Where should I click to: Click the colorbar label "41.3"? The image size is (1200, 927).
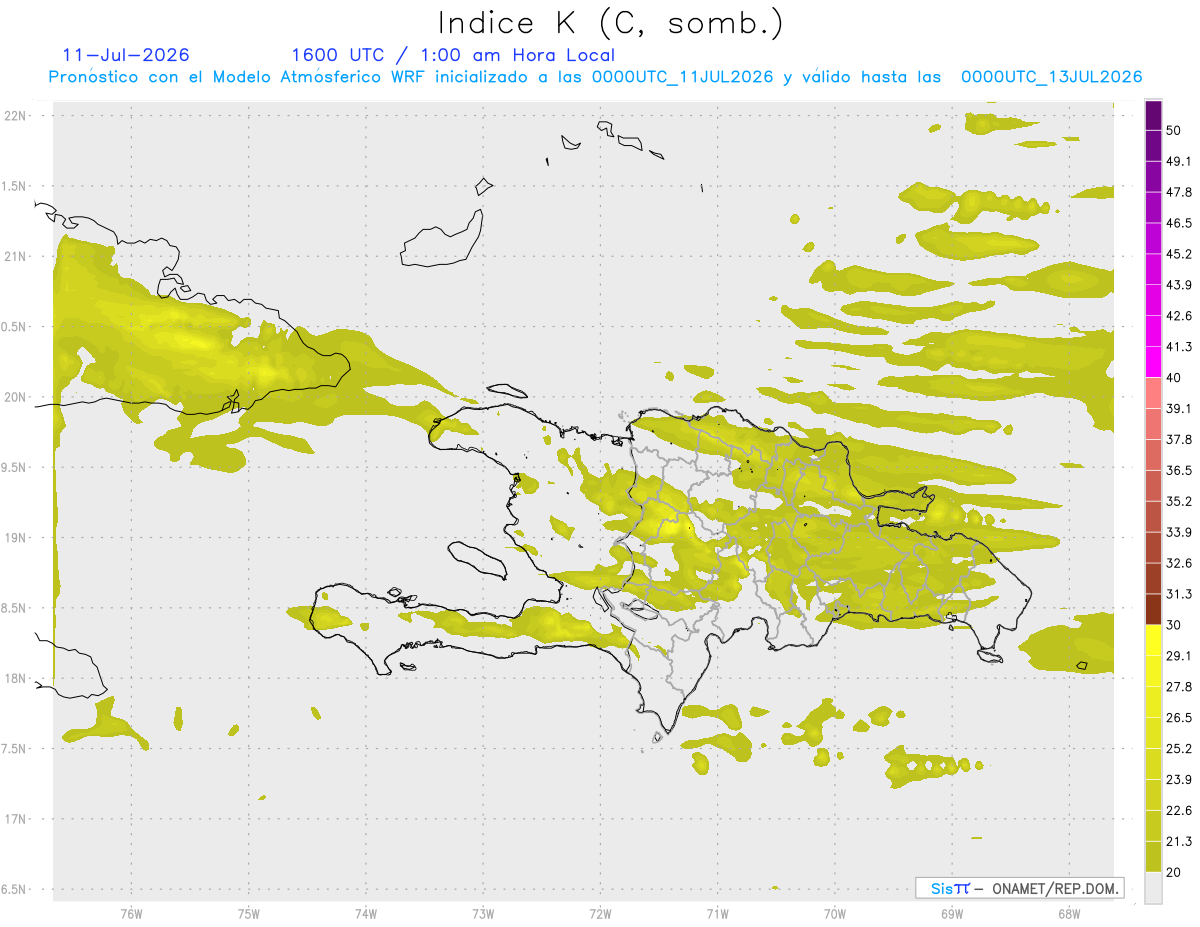pyautogui.click(x=1179, y=348)
